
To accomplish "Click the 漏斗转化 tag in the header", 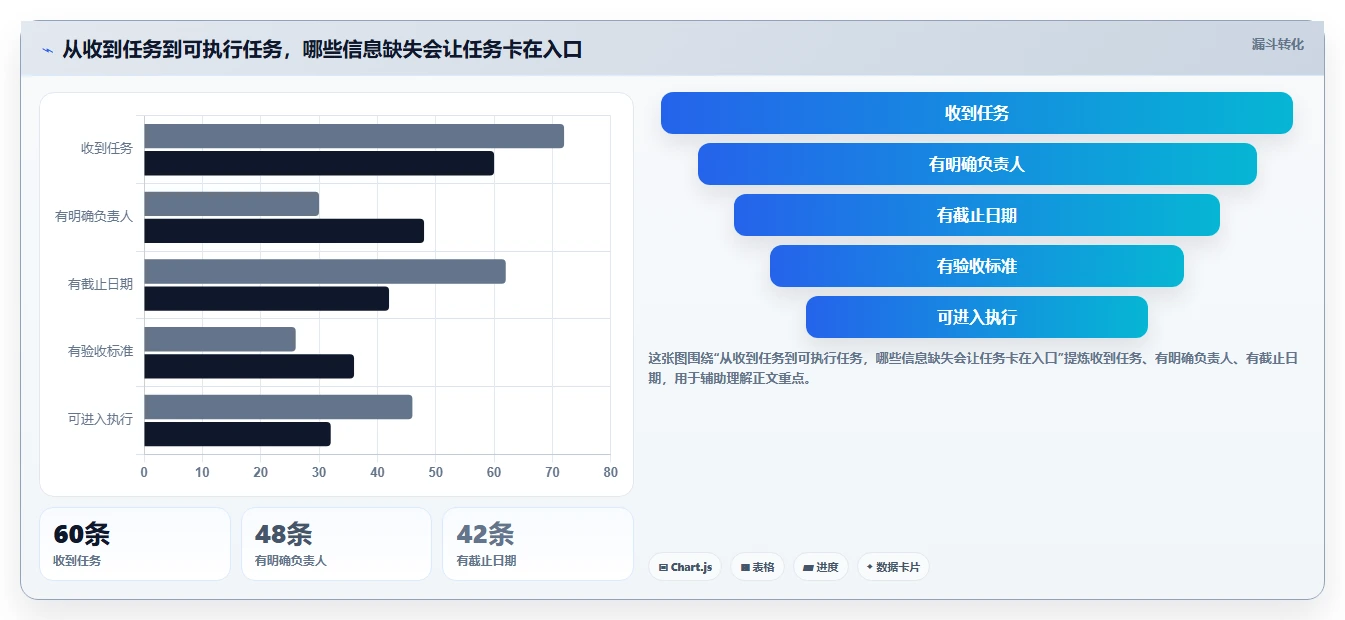I will pyautogui.click(x=1277, y=44).
